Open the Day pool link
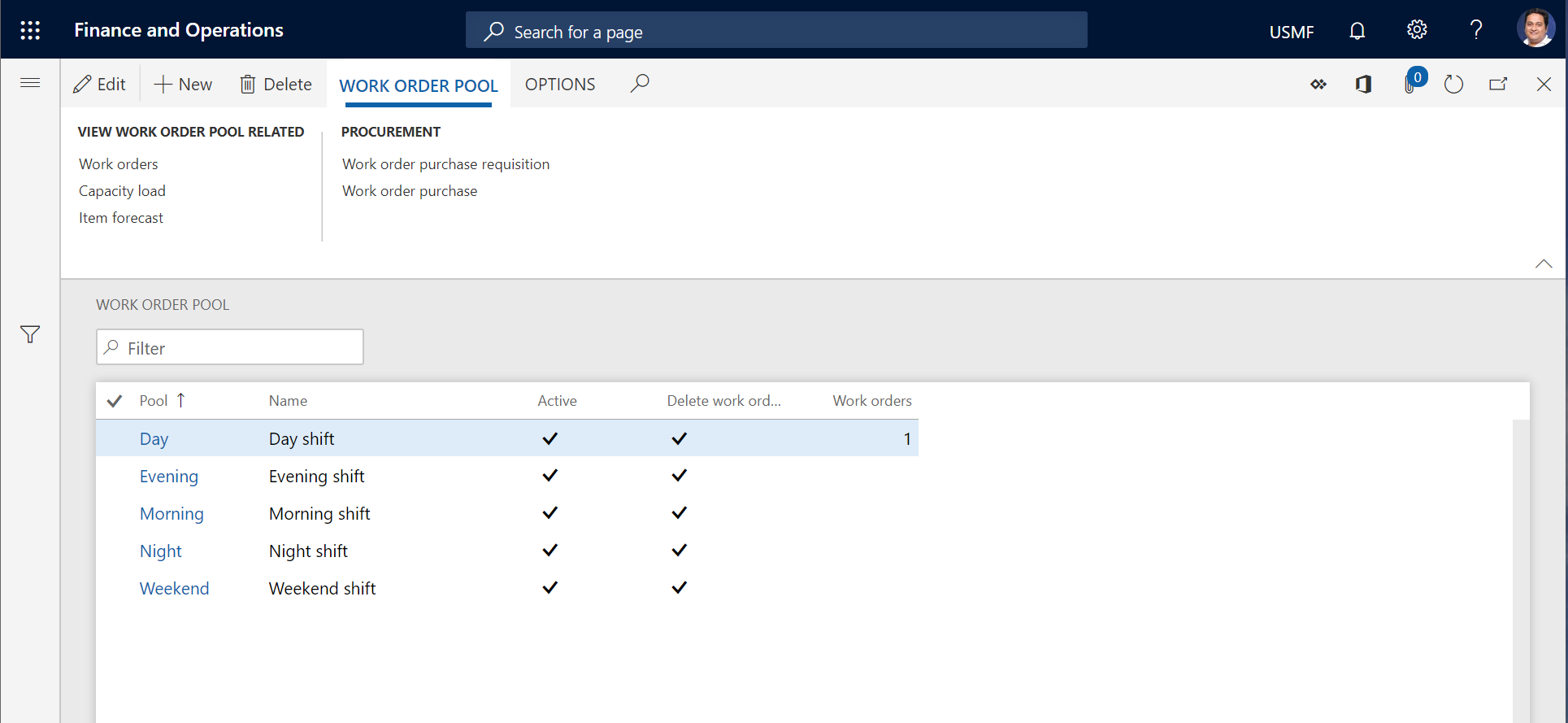 click(154, 439)
